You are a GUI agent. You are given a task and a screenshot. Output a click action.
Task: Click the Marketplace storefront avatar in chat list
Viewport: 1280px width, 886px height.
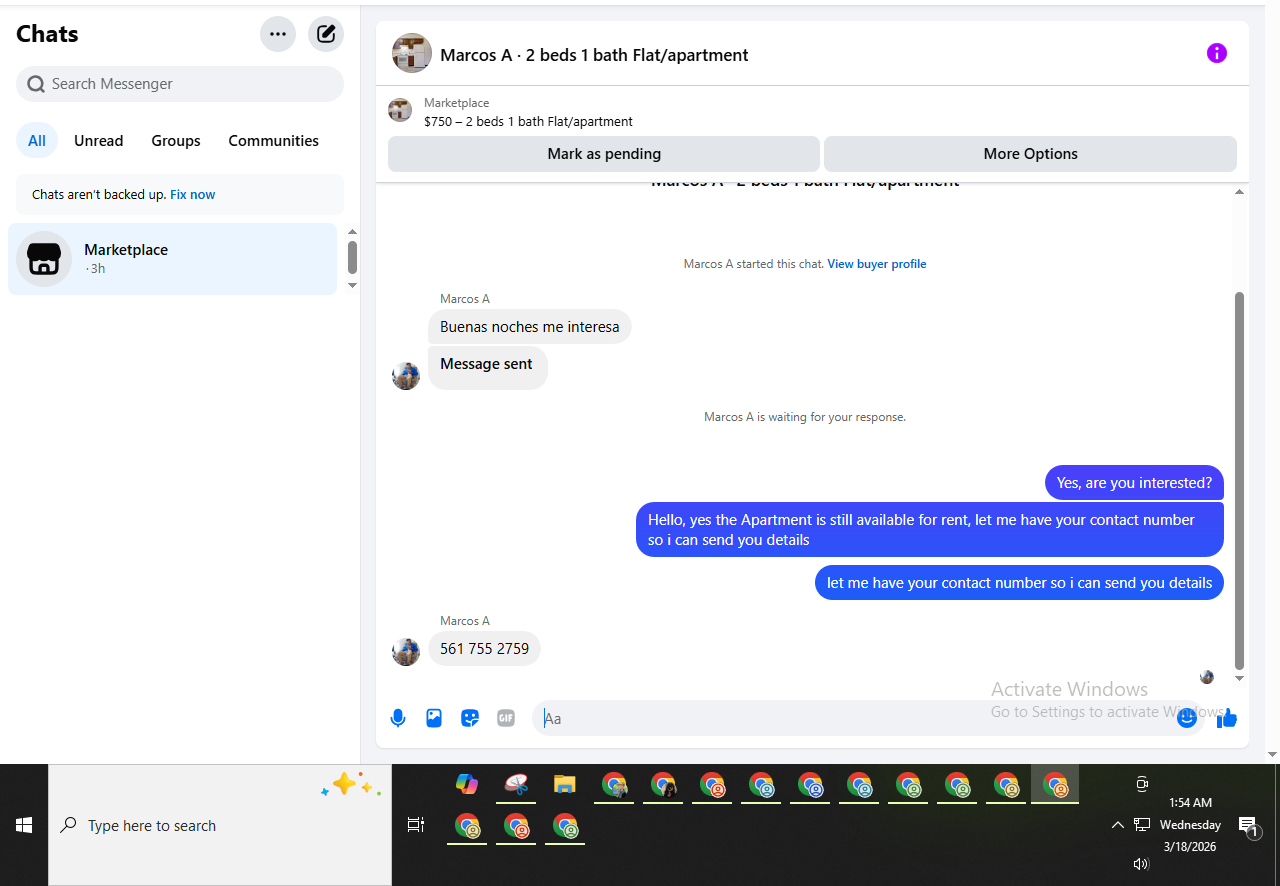[44, 259]
